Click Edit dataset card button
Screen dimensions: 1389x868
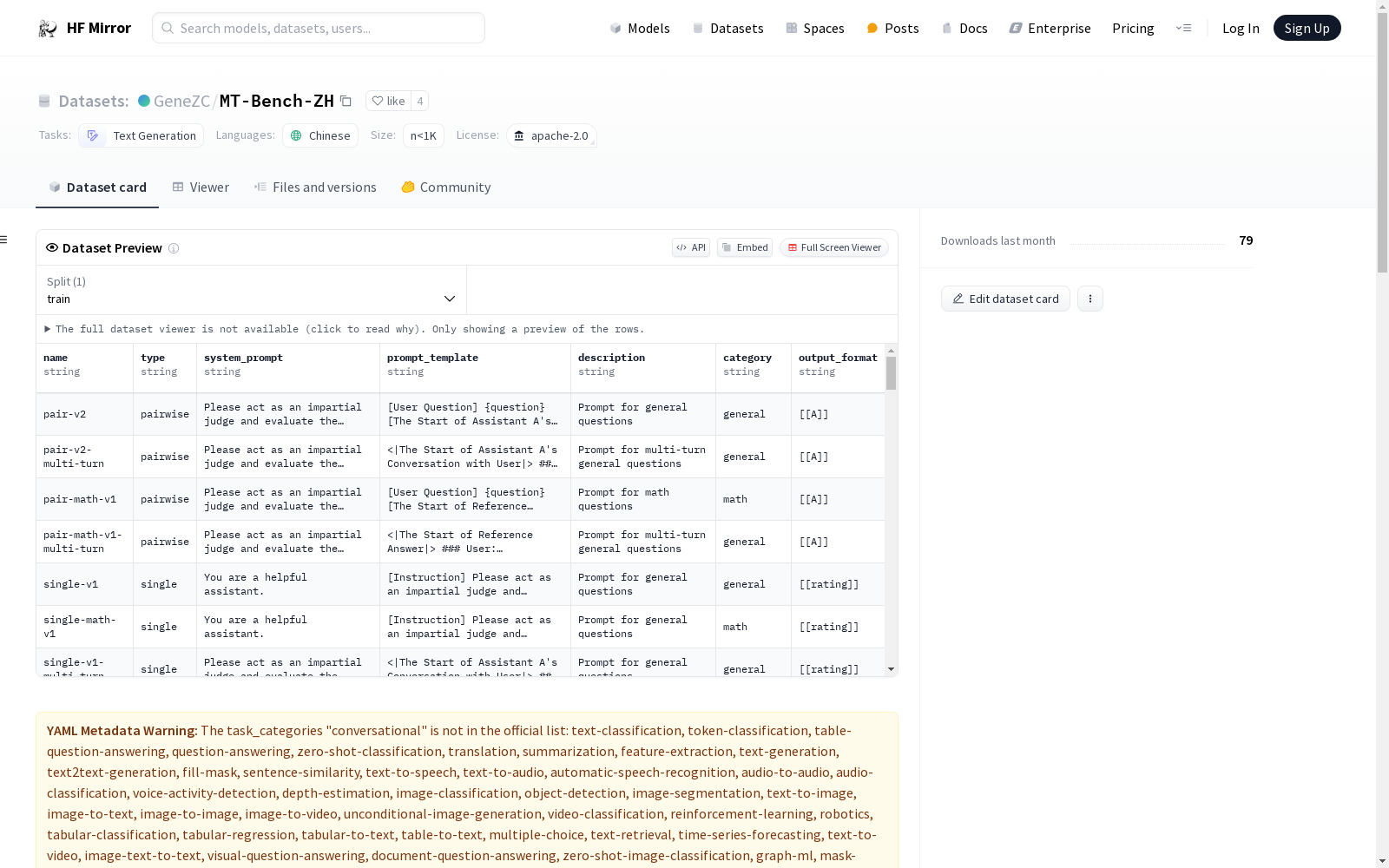click(x=1005, y=299)
